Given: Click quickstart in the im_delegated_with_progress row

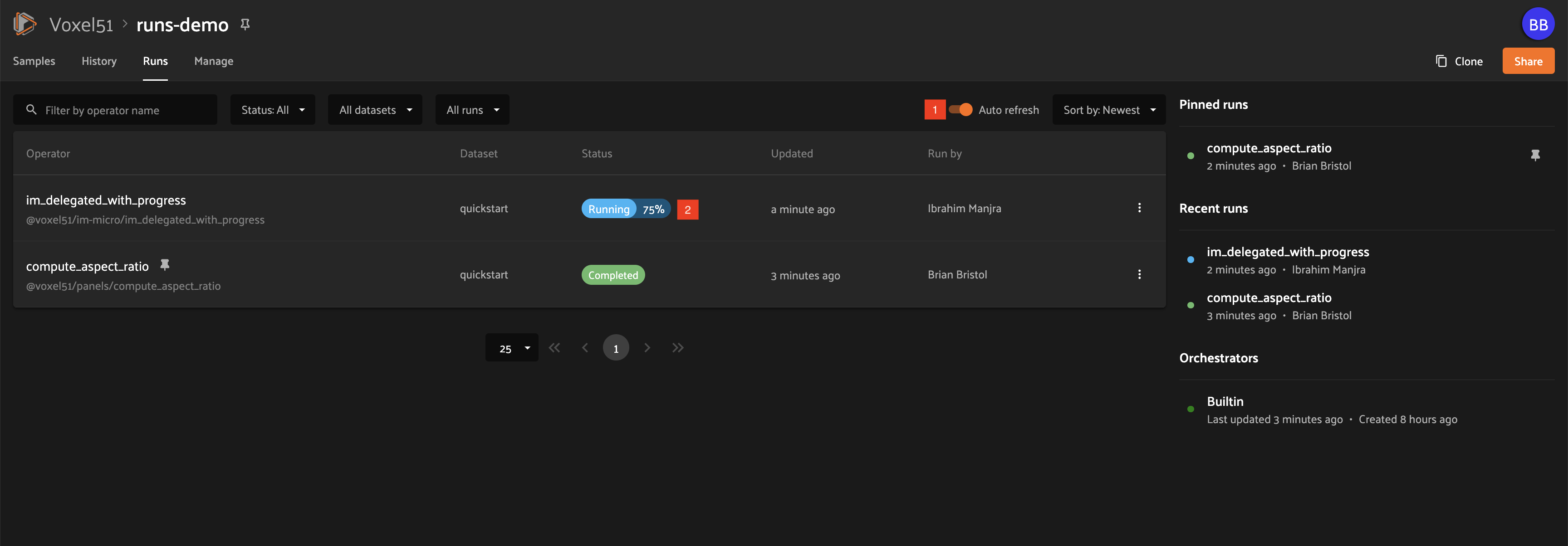Looking at the screenshot, I should pyautogui.click(x=483, y=208).
